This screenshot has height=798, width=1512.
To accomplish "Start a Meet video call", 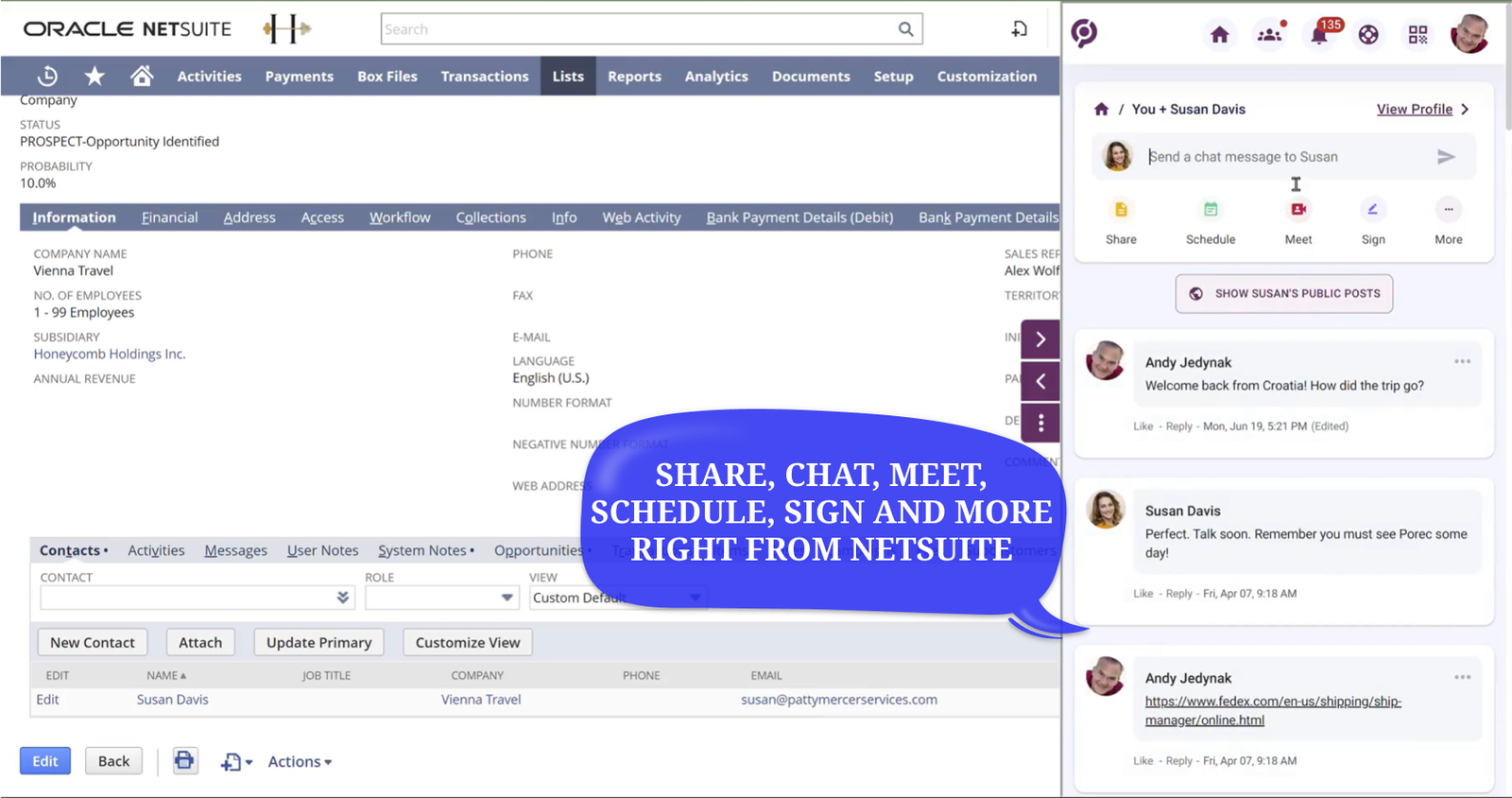I will click(x=1298, y=210).
